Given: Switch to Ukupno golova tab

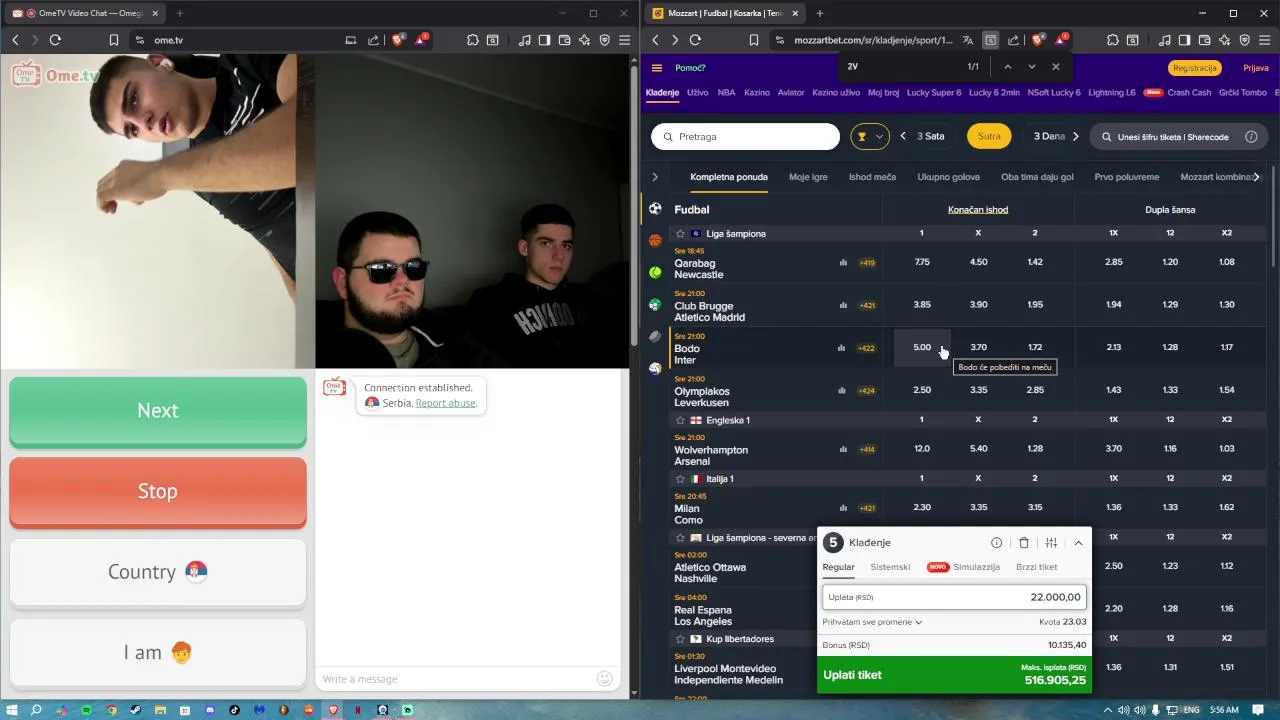Looking at the screenshot, I should 948,177.
